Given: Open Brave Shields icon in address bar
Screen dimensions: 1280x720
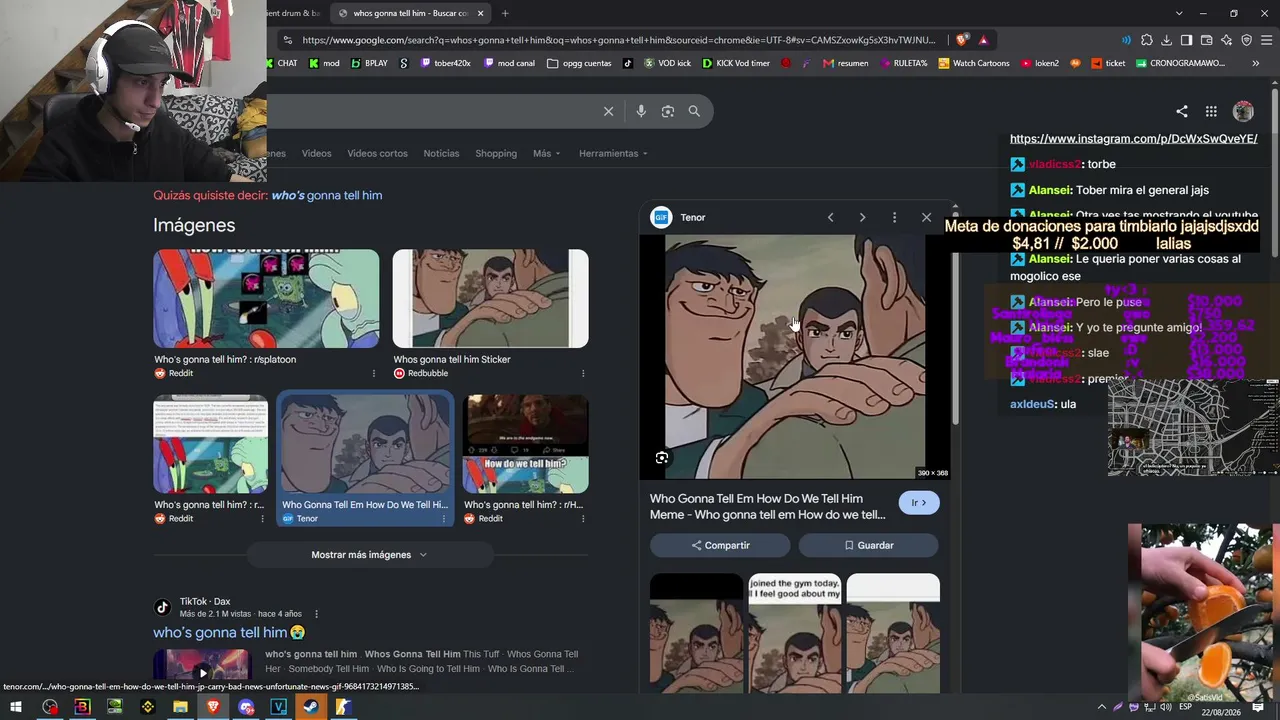Looking at the screenshot, I should pyautogui.click(x=962, y=40).
